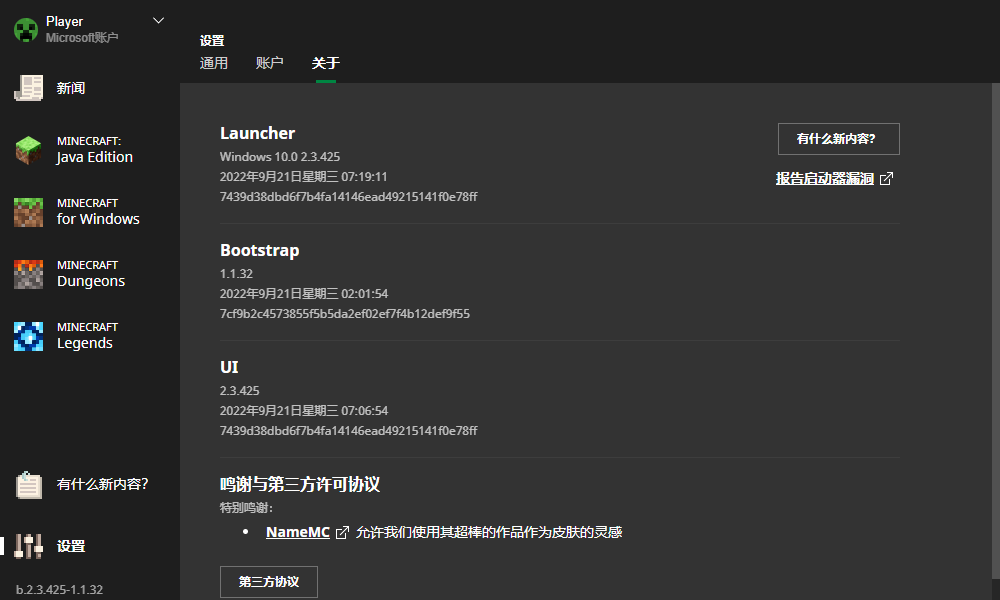This screenshot has height=600, width=1000.
Task: Click the 有什么新内容? button
Action: click(838, 138)
